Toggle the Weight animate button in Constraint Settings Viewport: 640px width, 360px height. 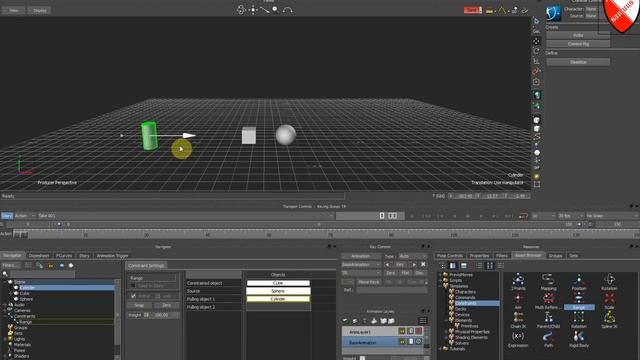pos(146,315)
